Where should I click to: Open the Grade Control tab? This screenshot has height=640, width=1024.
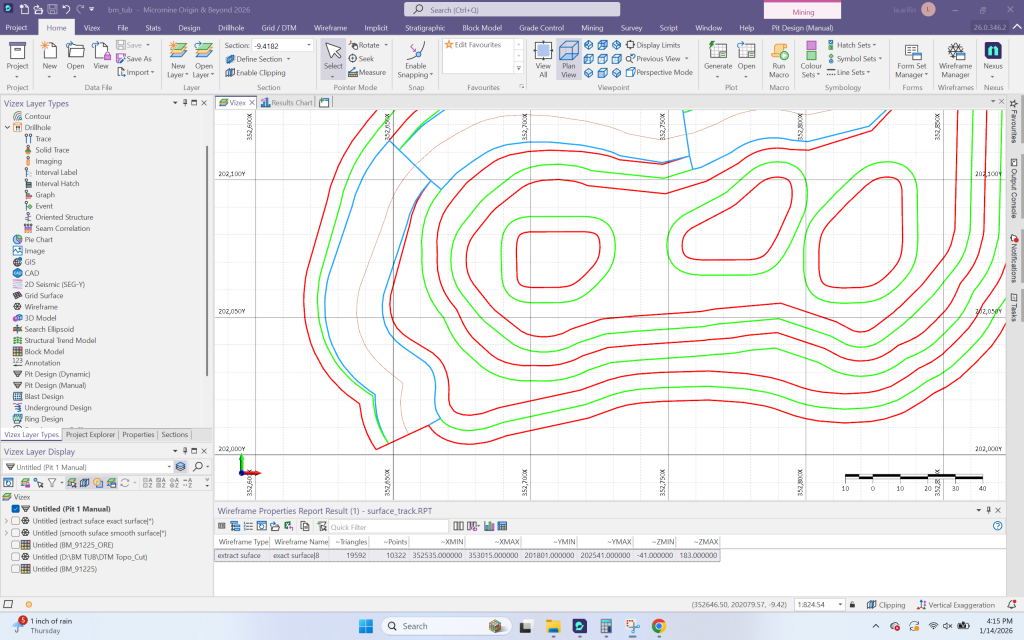click(x=541, y=27)
